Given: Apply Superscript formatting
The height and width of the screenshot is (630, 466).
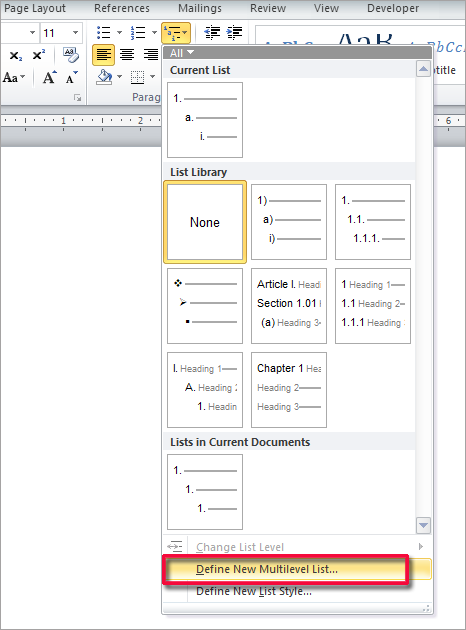Looking at the screenshot, I should coord(39,55).
